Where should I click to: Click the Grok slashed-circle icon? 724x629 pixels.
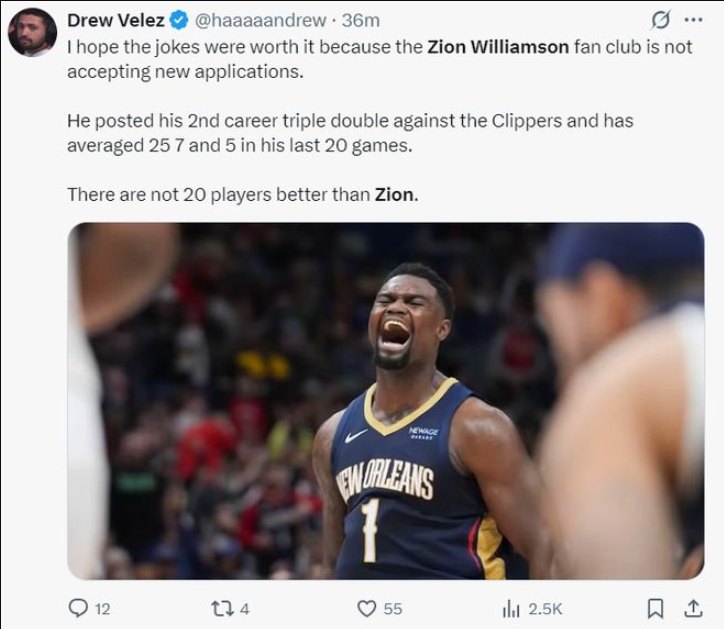click(660, 20)
